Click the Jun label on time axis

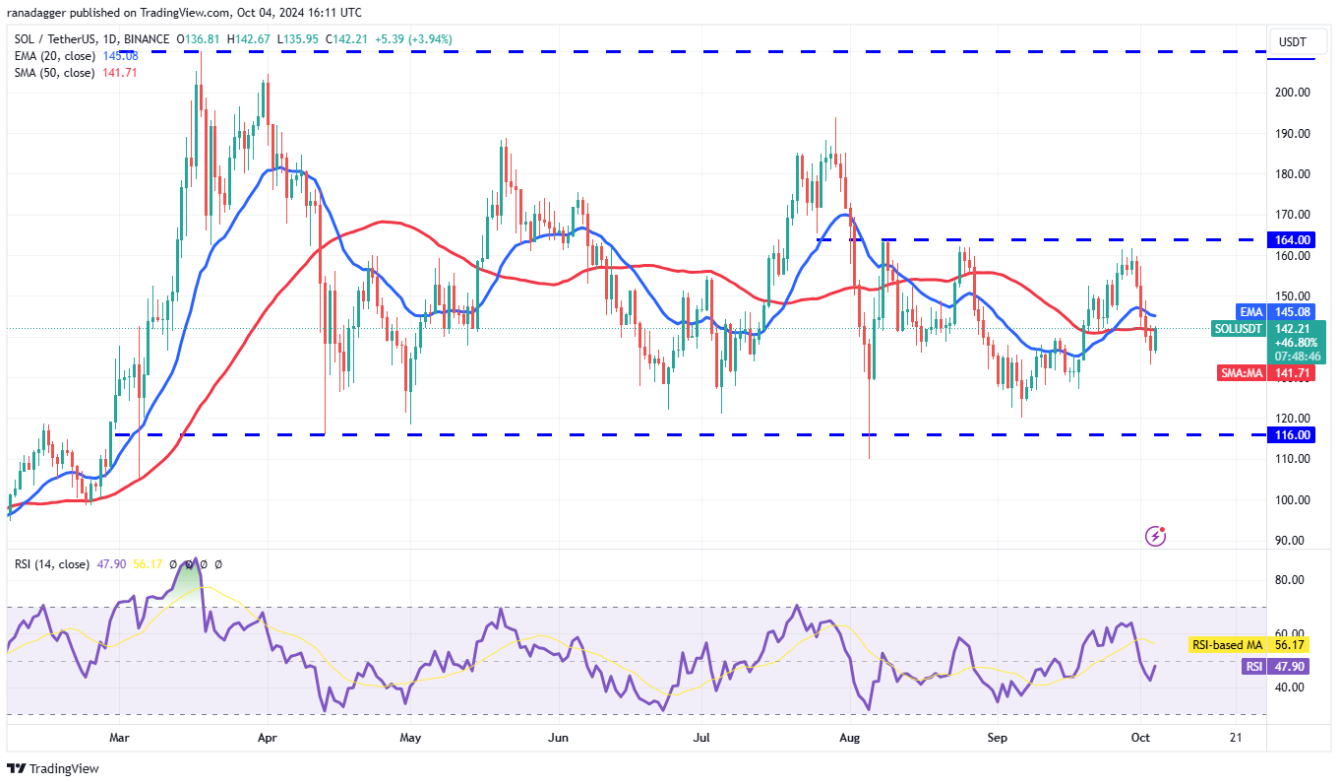point(559,737)
